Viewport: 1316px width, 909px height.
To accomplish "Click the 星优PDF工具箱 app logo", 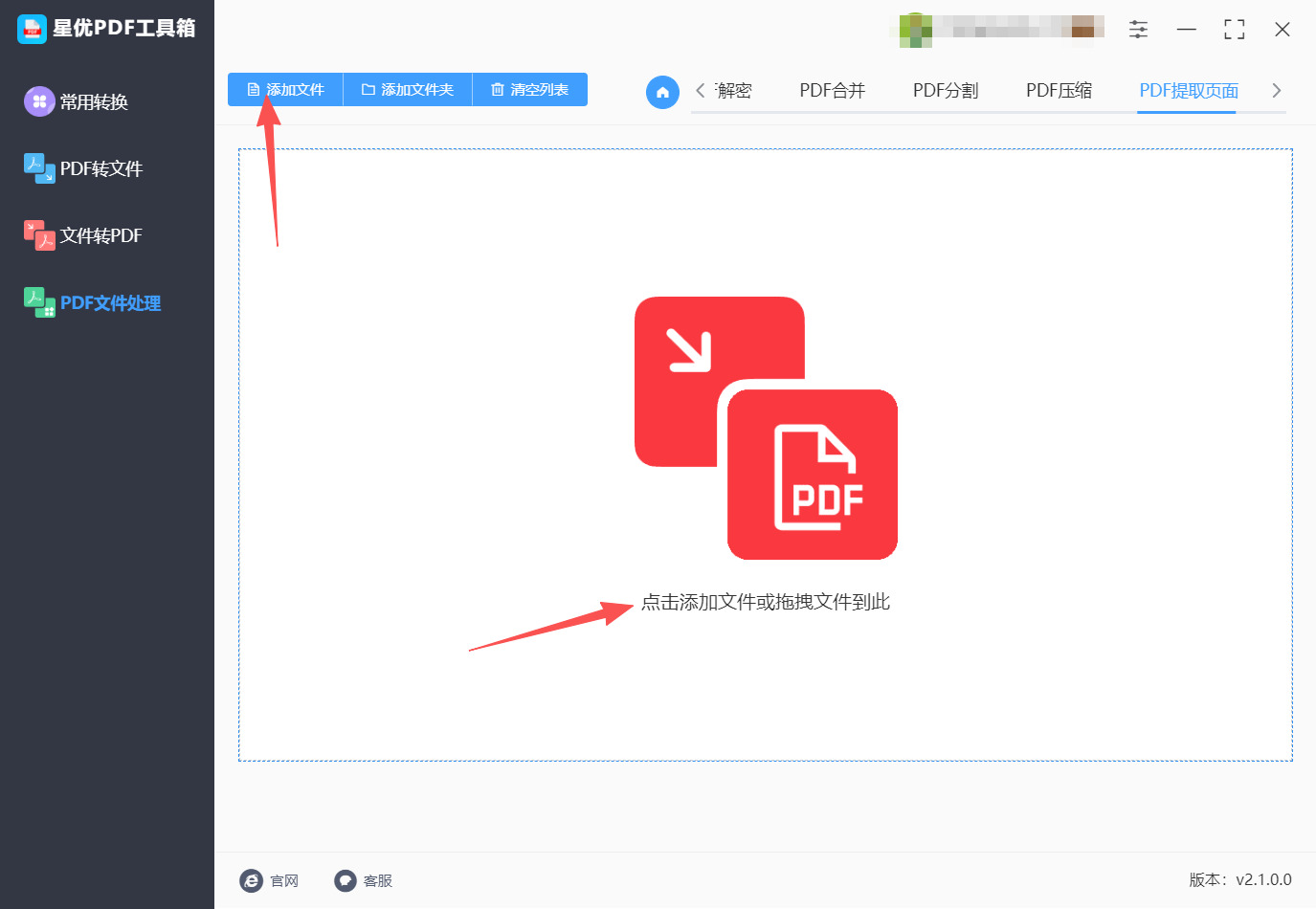I will pyautogui.click(x=32, y=29).
